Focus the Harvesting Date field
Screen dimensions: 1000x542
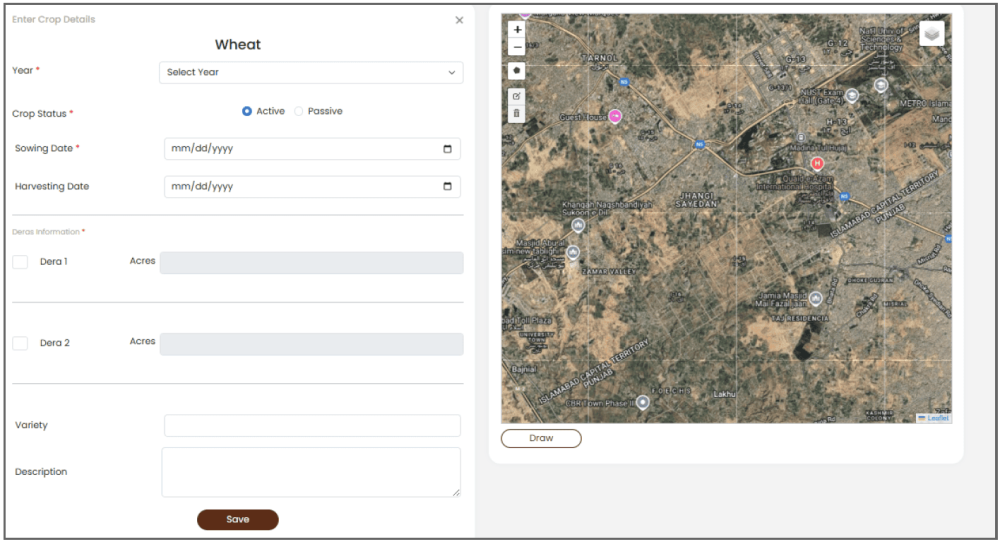click(312, 186)
